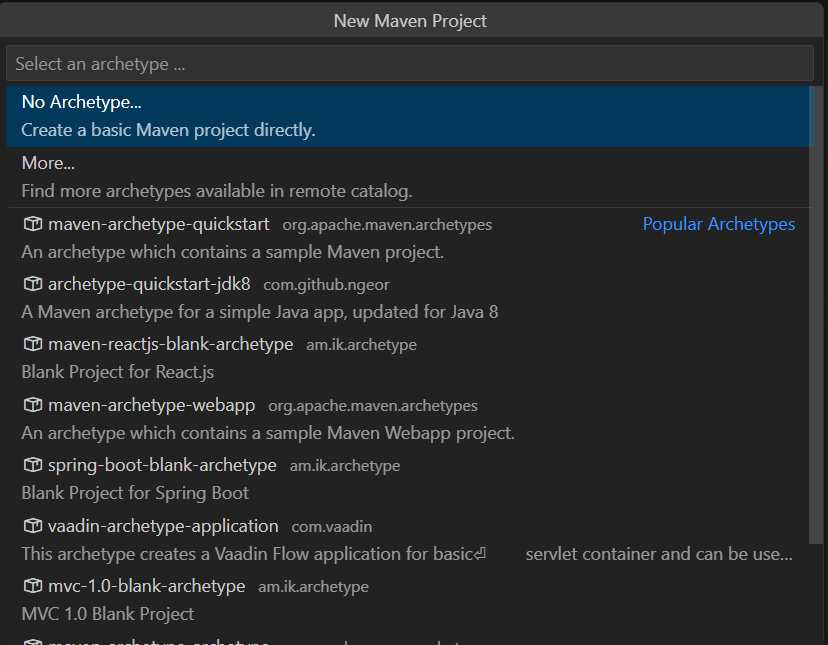
Task: Choose the maven-archetype-quickstart archetype name
Action: [x=158, y=224]
